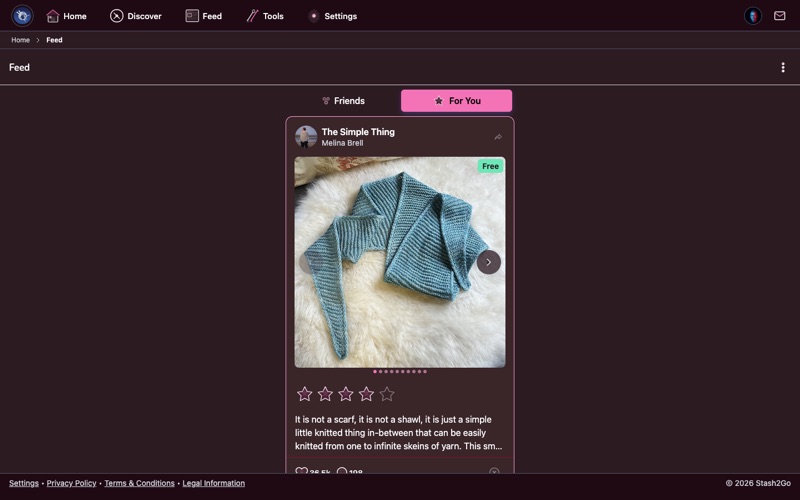Image resolution: width=800 pixels, height=500 pixels.
Task: Open the Legal Information footer link
Action: click(x=213, y=483)
